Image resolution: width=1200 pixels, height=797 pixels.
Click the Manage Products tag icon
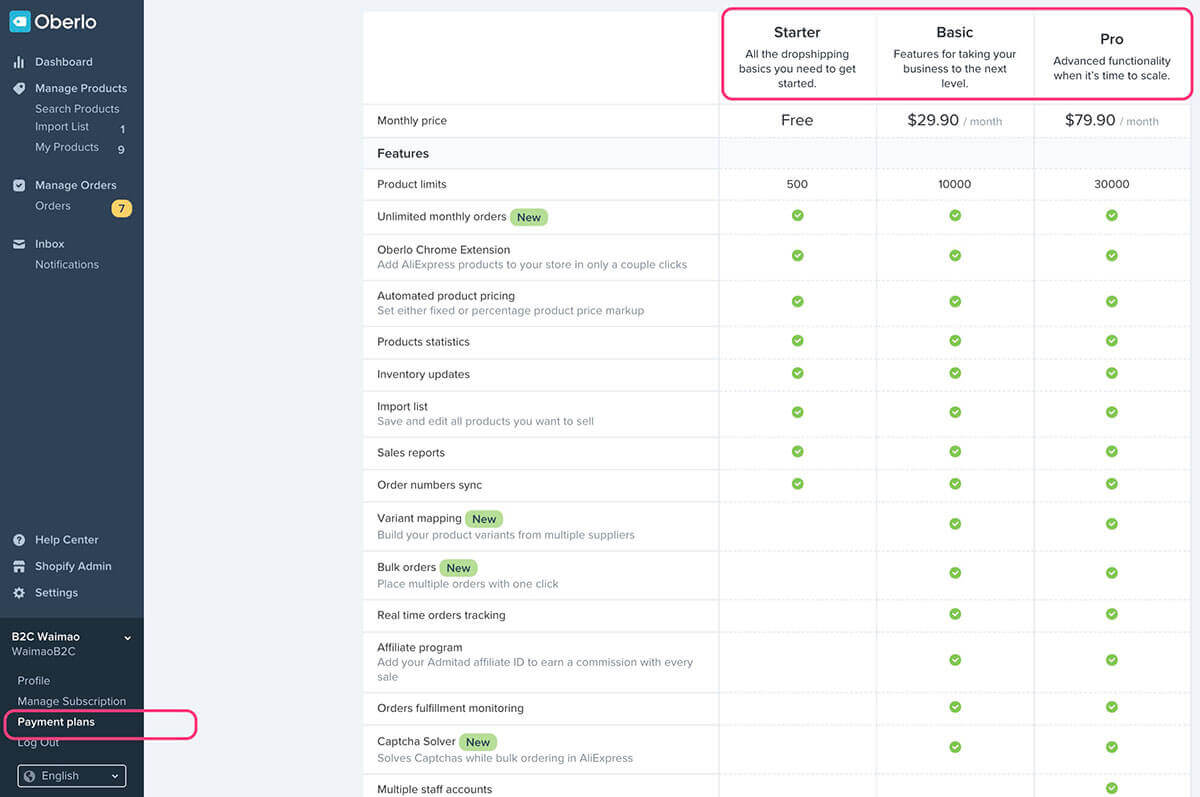point(19,88)
